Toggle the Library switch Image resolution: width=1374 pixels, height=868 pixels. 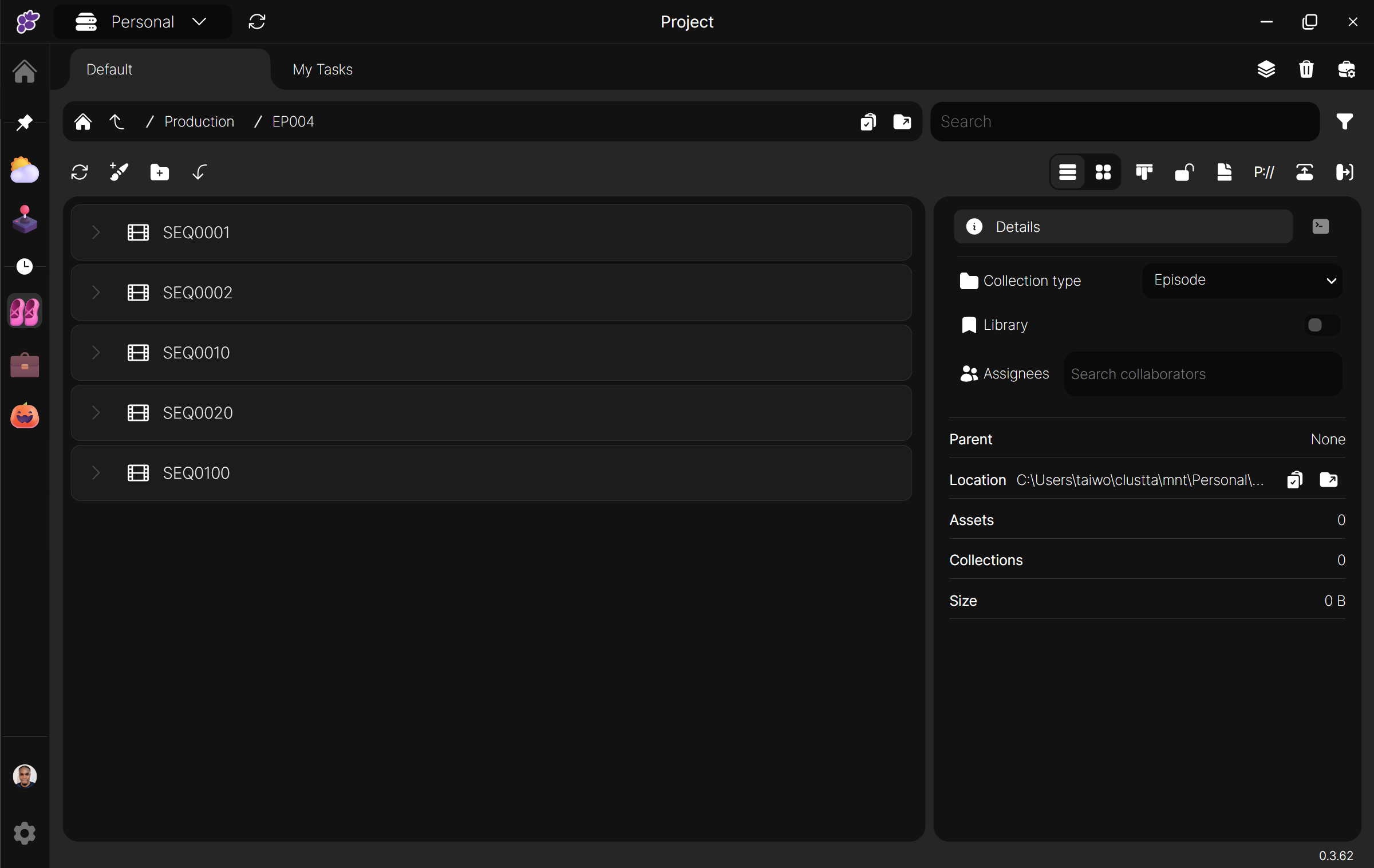coord(1322,325)
